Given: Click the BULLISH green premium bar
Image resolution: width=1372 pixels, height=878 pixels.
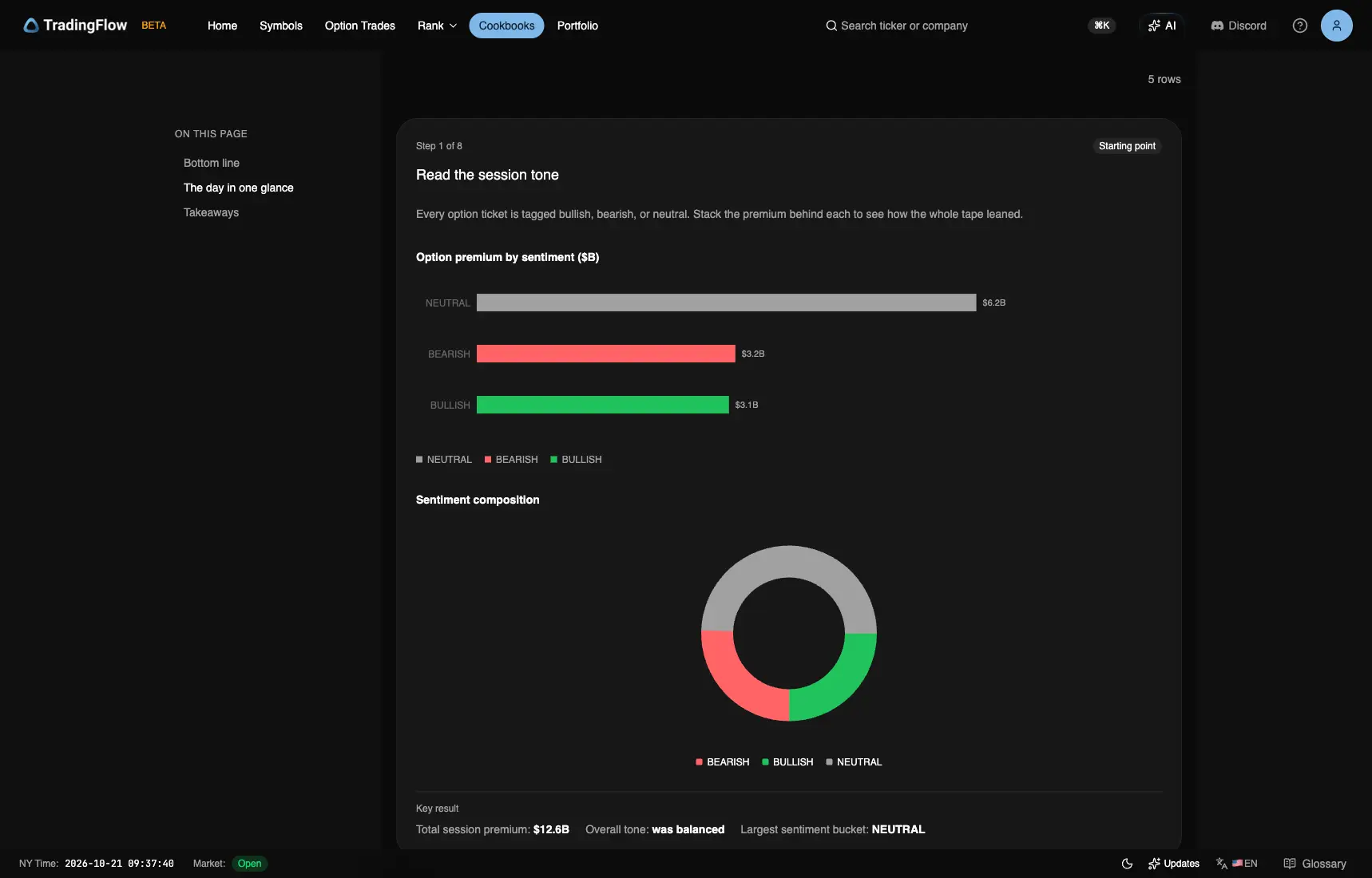Looking at the screenshot, I should [x=602, y=405].
